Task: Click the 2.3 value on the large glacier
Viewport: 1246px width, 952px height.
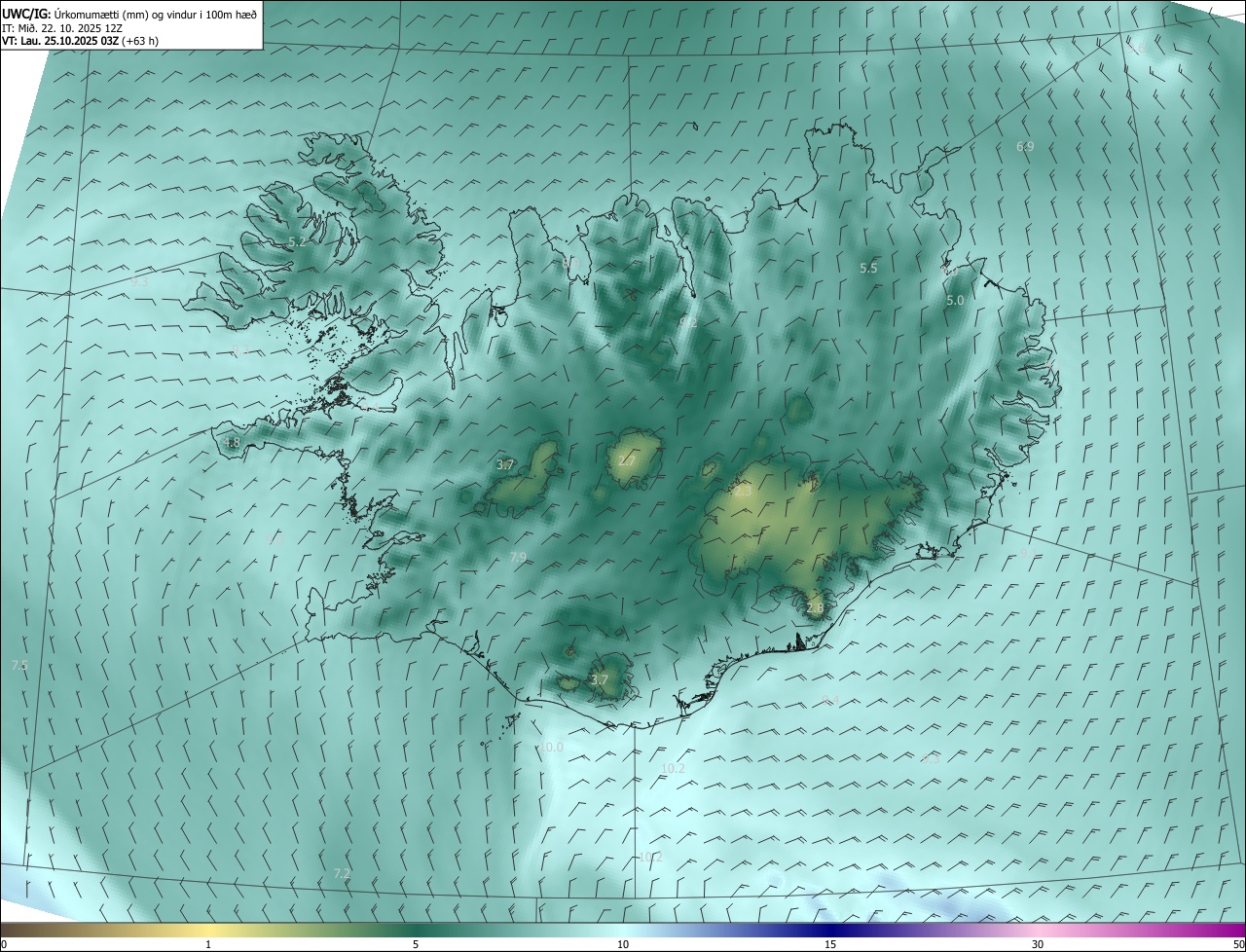Action: click(743, 493)
